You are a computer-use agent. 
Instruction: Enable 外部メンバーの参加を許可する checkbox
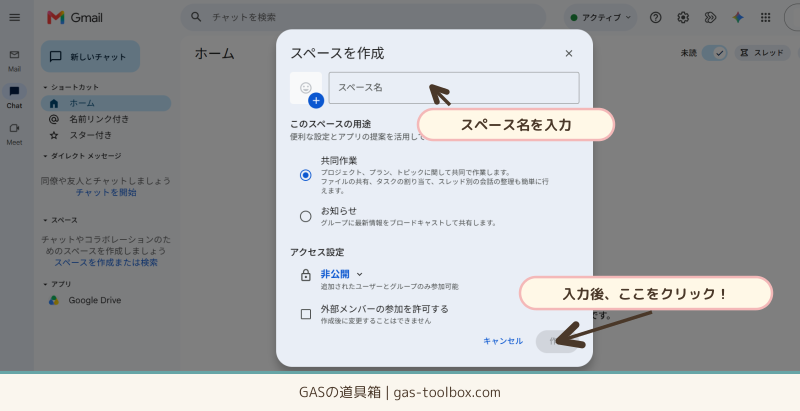pyautogui.click(x=306, y=314)
